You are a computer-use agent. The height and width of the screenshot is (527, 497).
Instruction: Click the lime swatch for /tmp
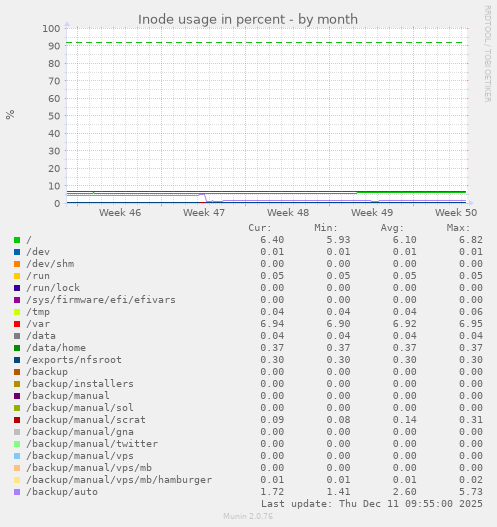coord(17,312)
